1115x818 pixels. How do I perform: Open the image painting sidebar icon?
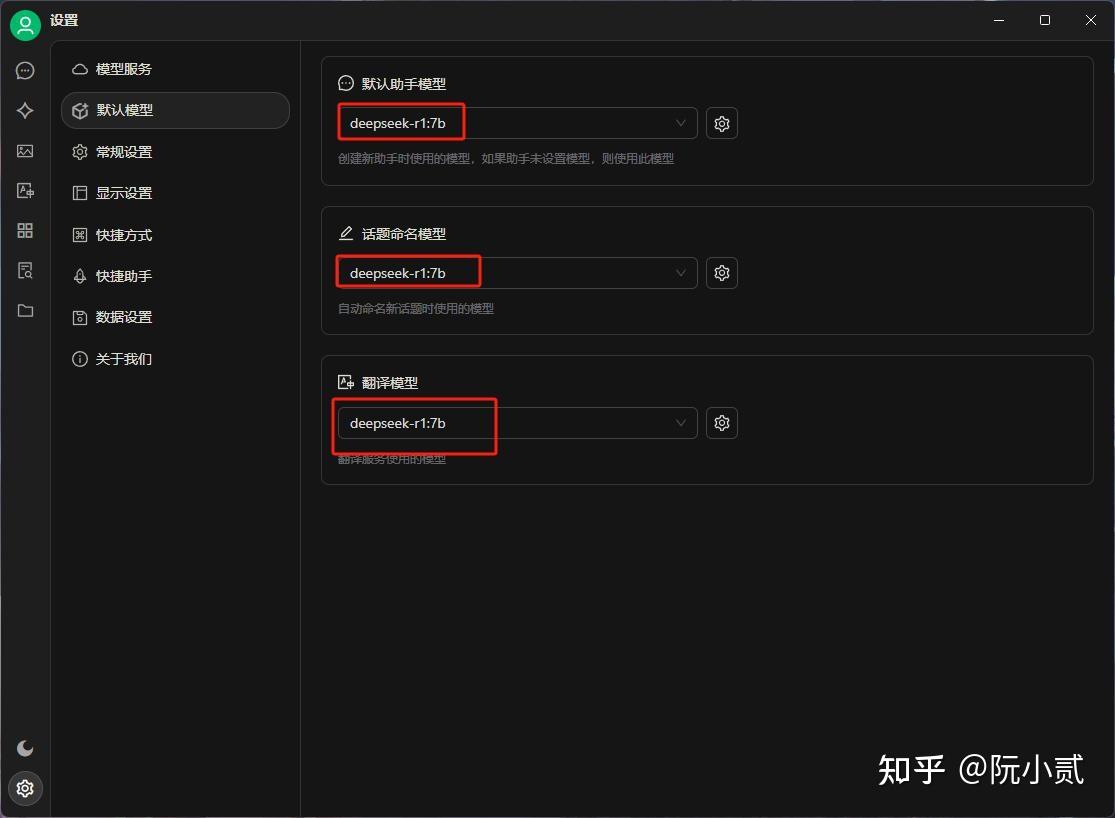[x=25, y=151]
